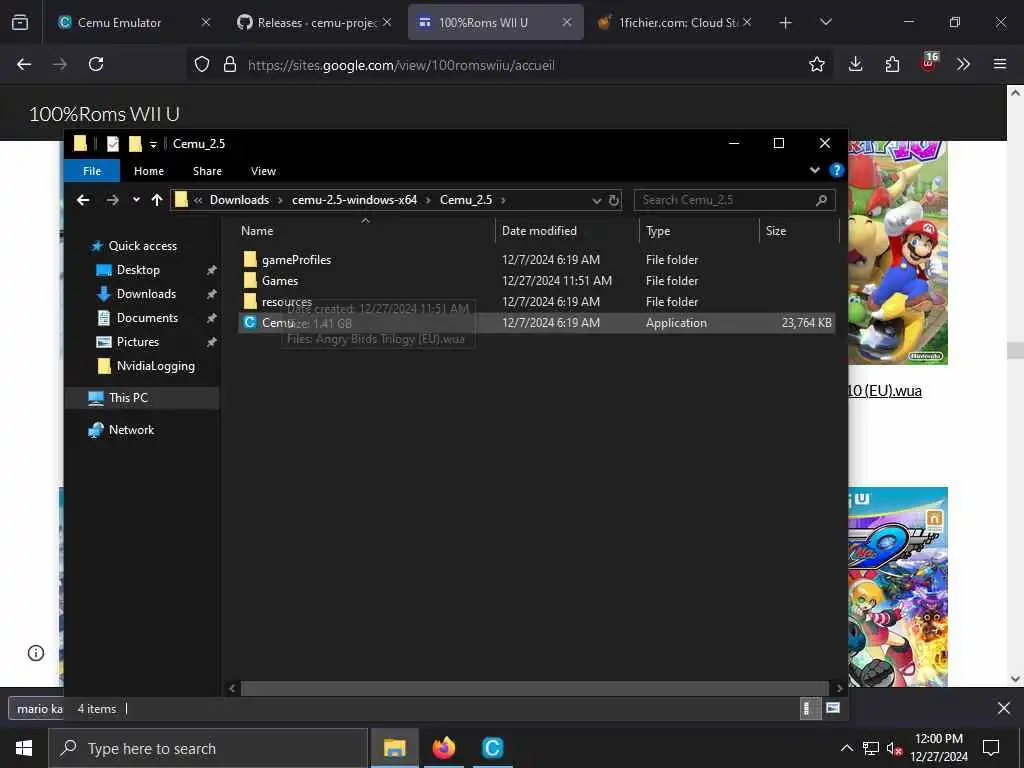
Task: Open a new Firefox tab
Action: (x=786, y=23)
